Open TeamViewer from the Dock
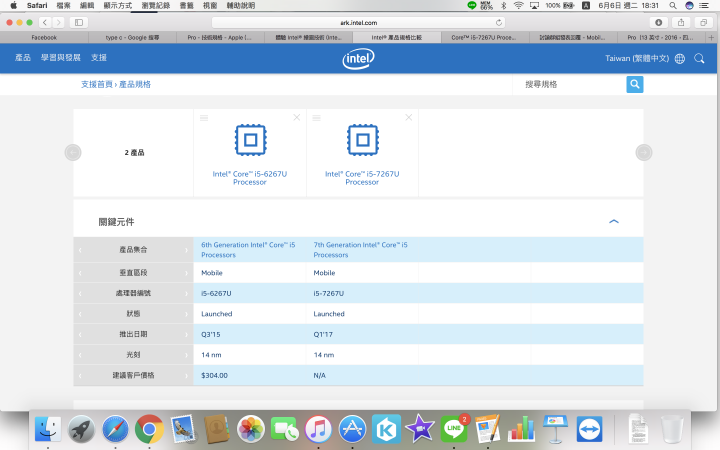The image size is (720, 450). (x=589, y=429)
